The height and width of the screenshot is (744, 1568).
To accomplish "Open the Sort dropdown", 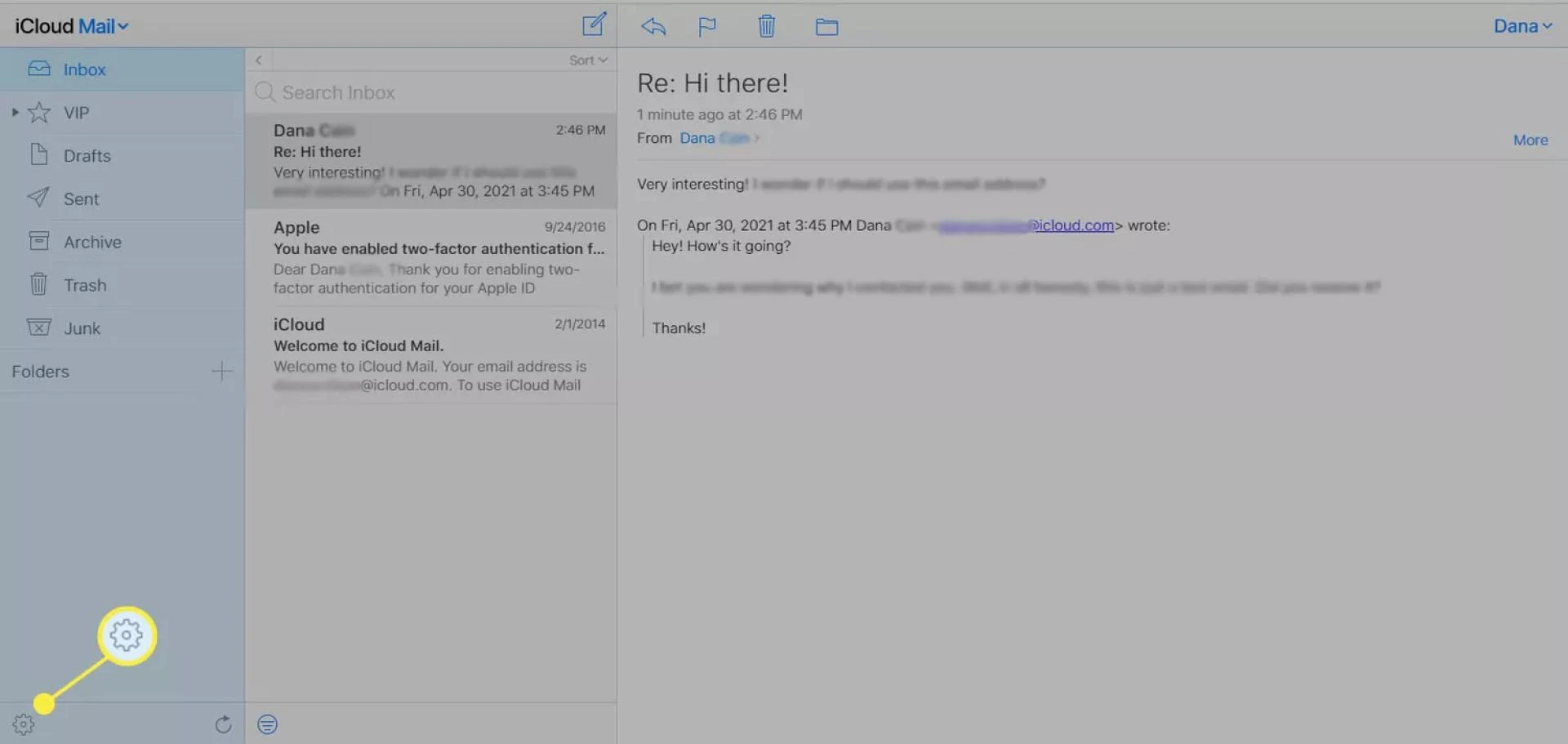I will [x=587, y=60].
